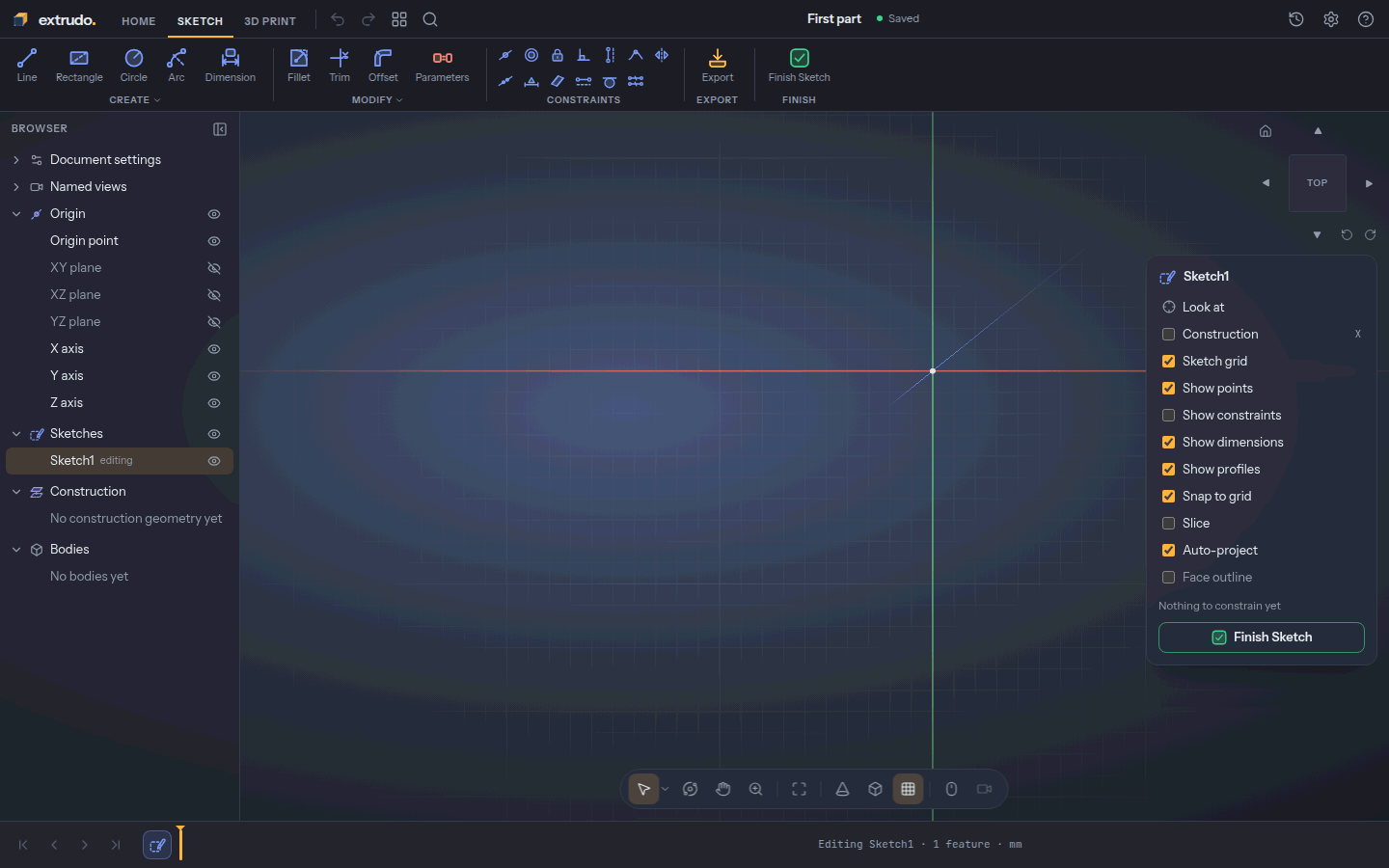Pick the Offset tool
The image size is (1389, 868).
pos(383,66)
